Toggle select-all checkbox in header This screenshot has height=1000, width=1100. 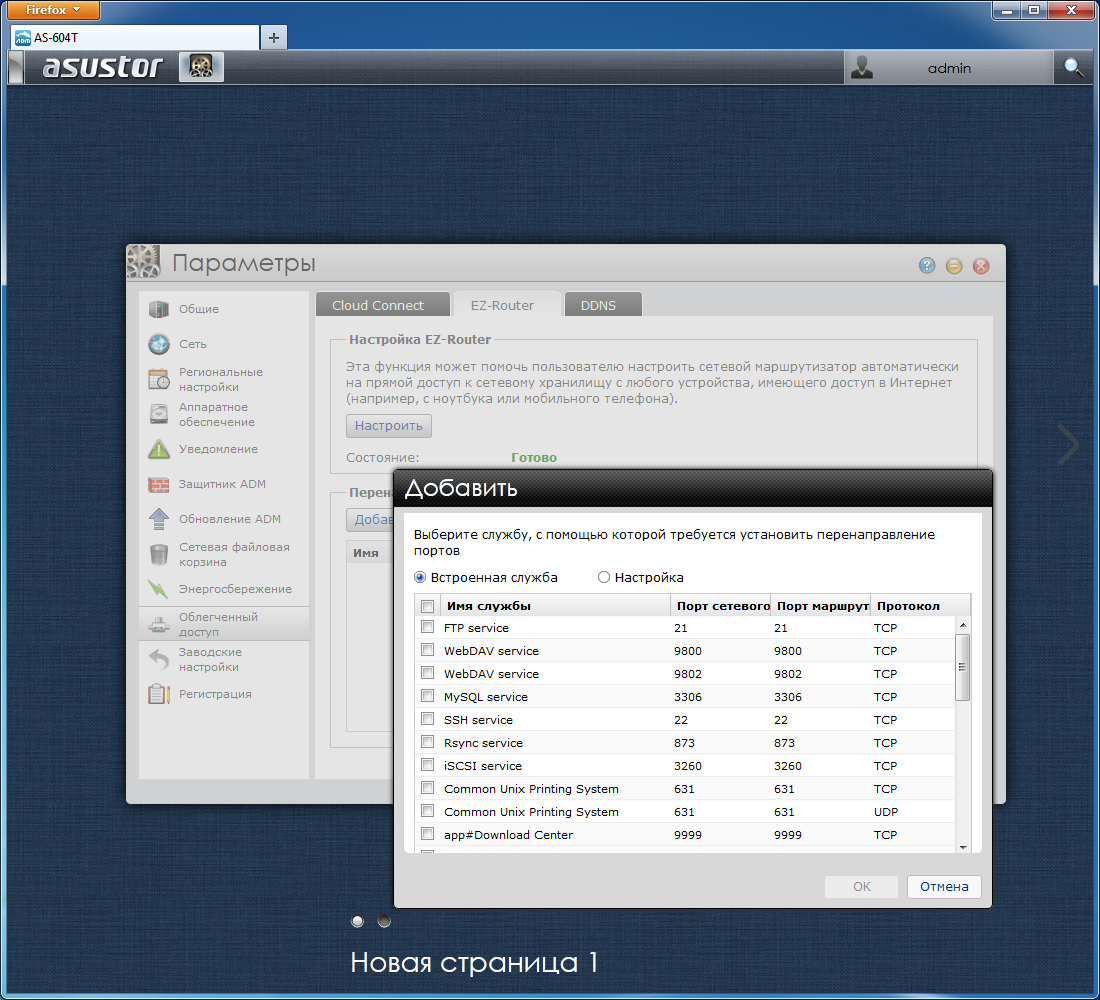click(x=427, y=606)
